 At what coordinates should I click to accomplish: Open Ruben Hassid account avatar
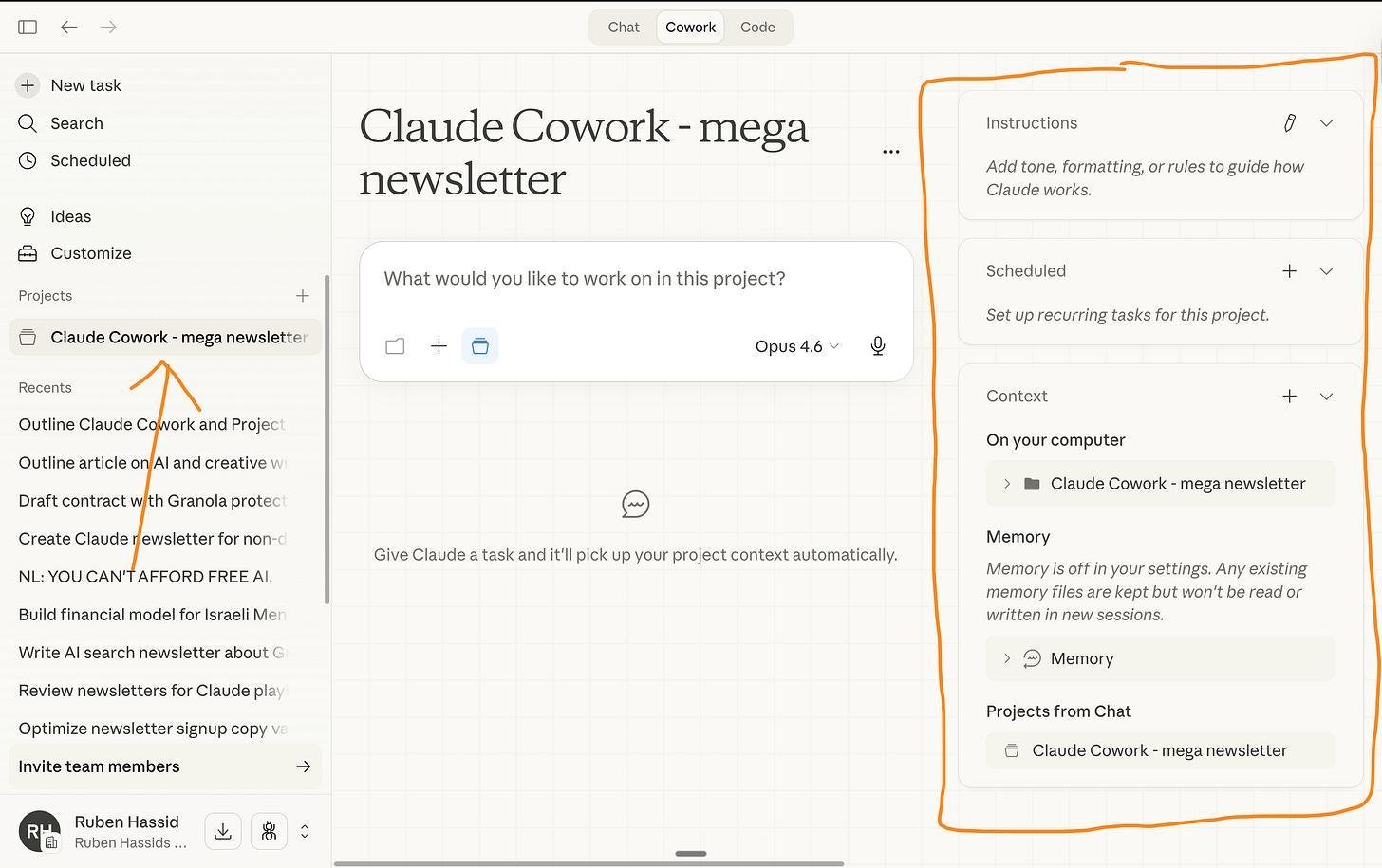pyautogui.click(x=39, y=831)
